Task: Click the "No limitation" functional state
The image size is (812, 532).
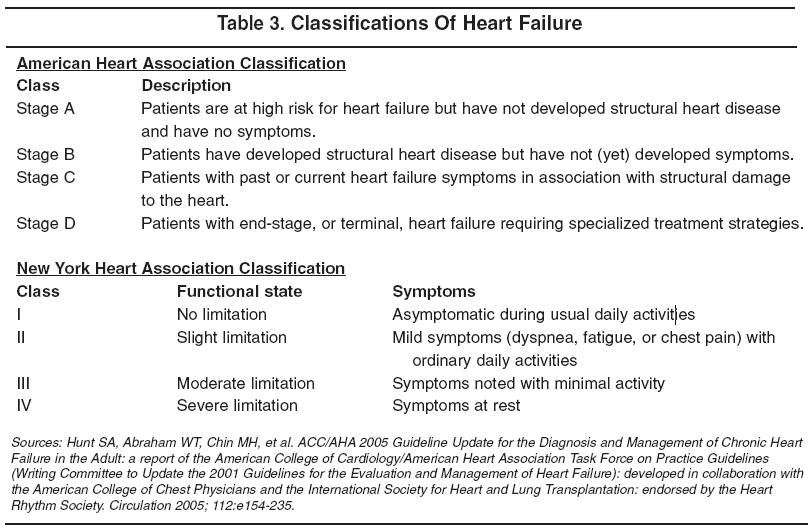Action: coord(222,315)
